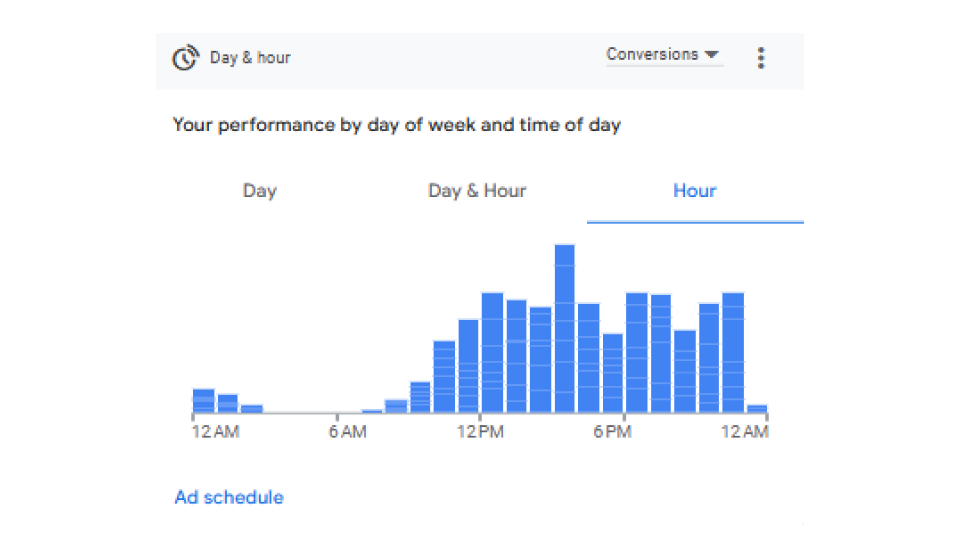This screenshot has height=558, width=960.
Task: Click the Day & hour clock icon
Action: tap(185, 58)
